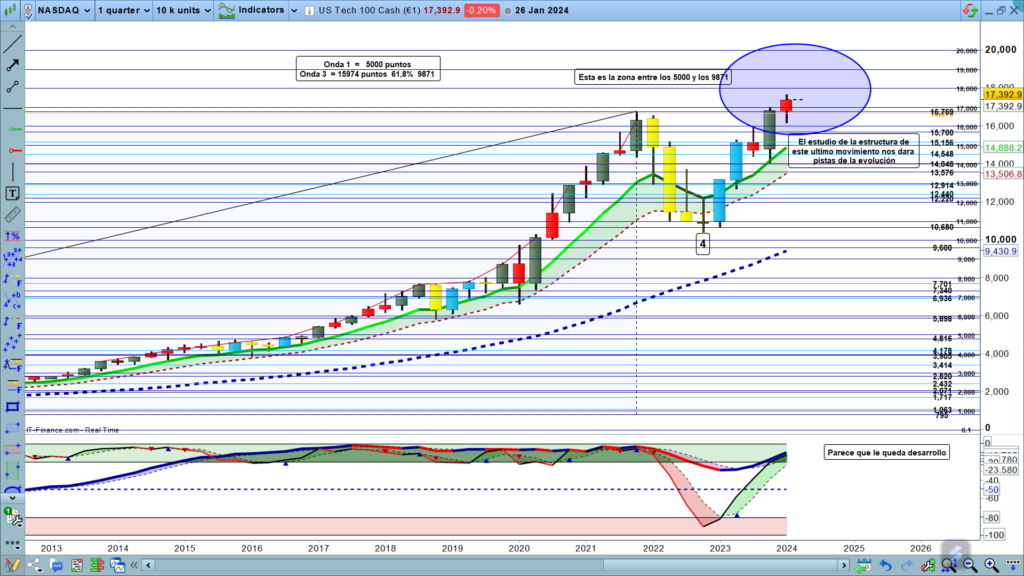Select the Text annotation tool
The height and width of the screenshot is (576, 1024).
[12, 193]
